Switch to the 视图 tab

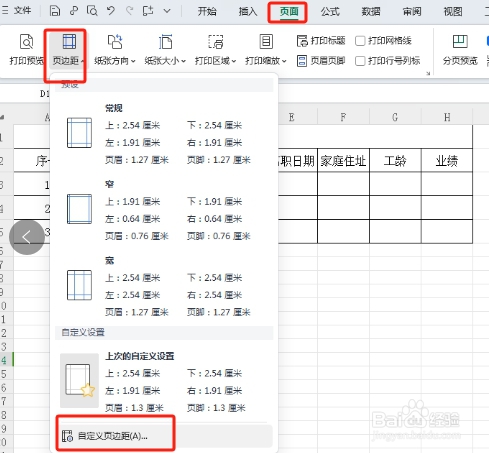click(453, 12)
